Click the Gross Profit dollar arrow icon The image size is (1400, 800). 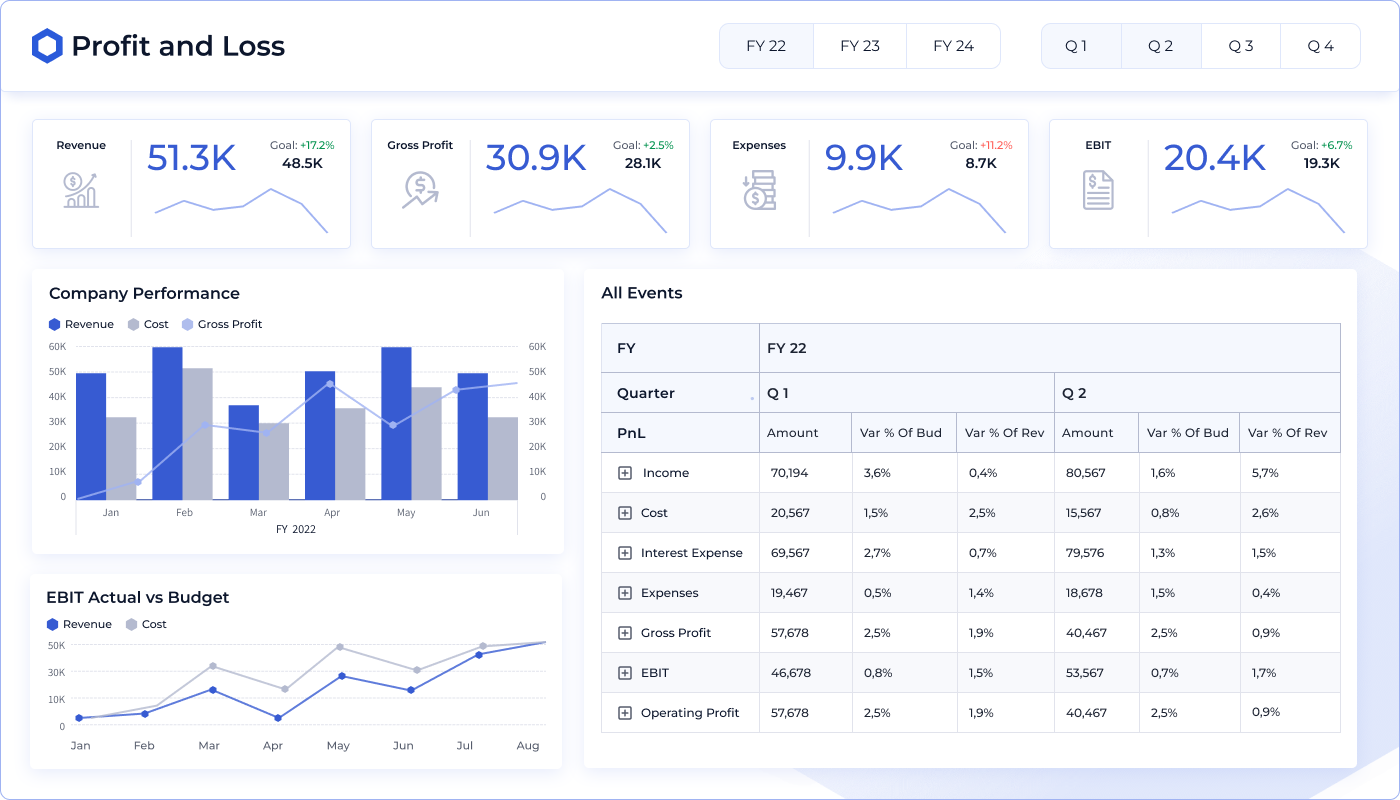point(420,190)
